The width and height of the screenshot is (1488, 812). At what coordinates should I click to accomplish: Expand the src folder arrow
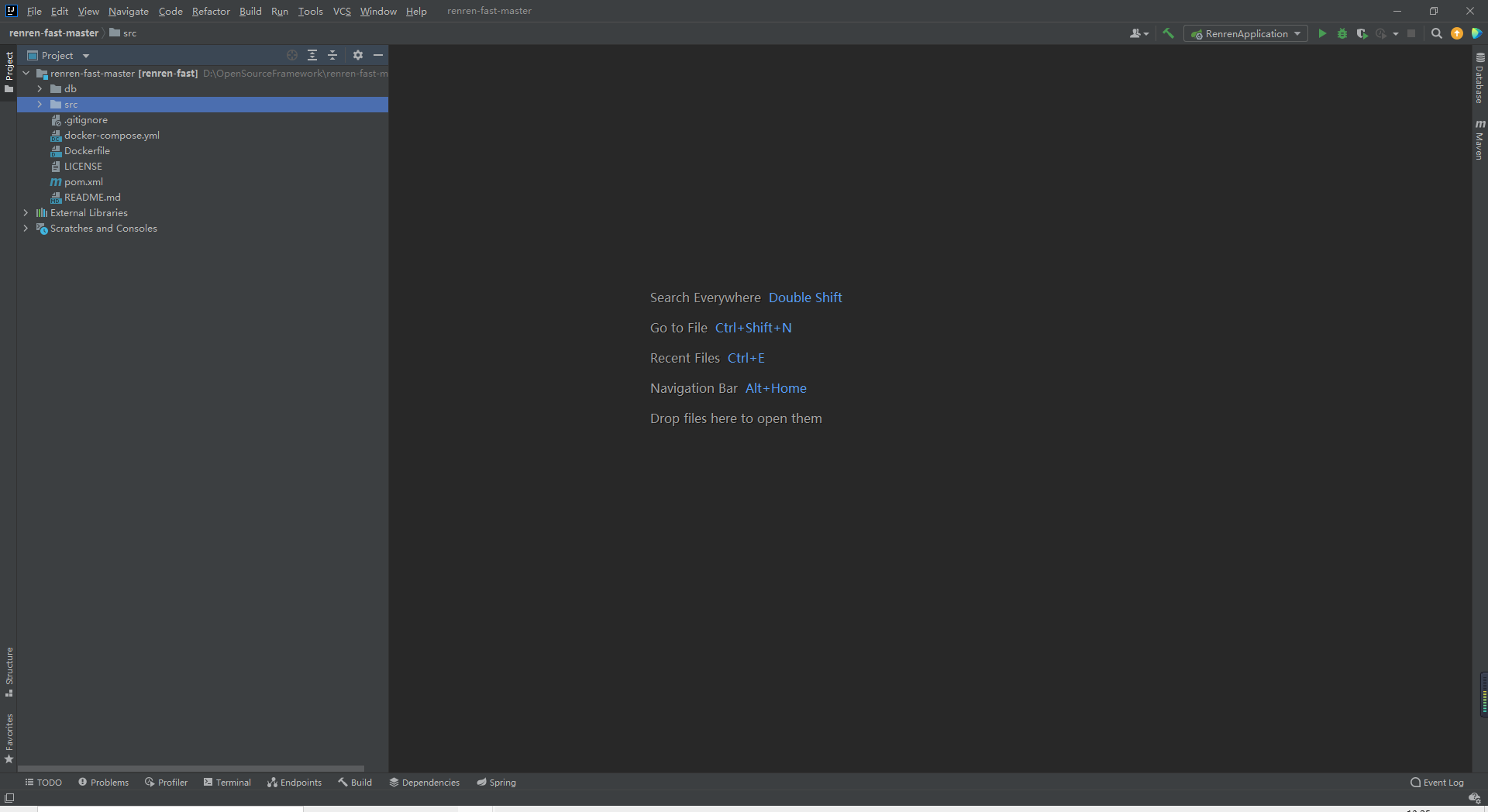[40, 104]
